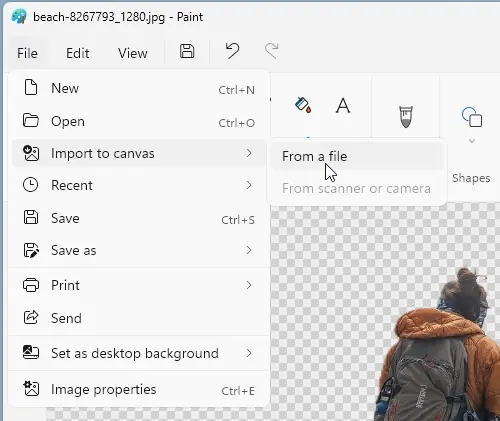Click the Send share icon
Screen dimensions: 500x421
coord(31,317)
